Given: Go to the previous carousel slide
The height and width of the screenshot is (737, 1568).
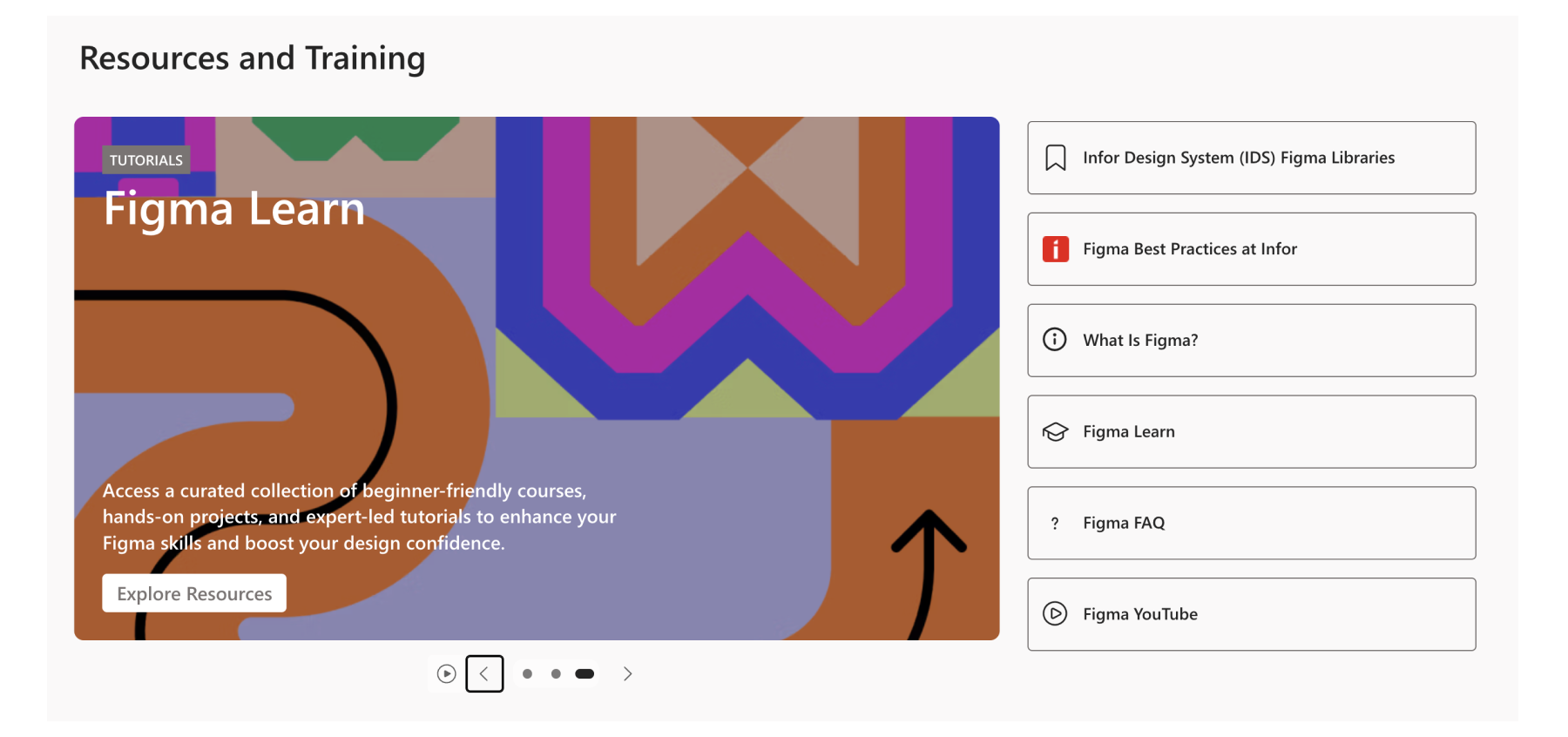Looking at the screenshot, I should click(484, 673).
